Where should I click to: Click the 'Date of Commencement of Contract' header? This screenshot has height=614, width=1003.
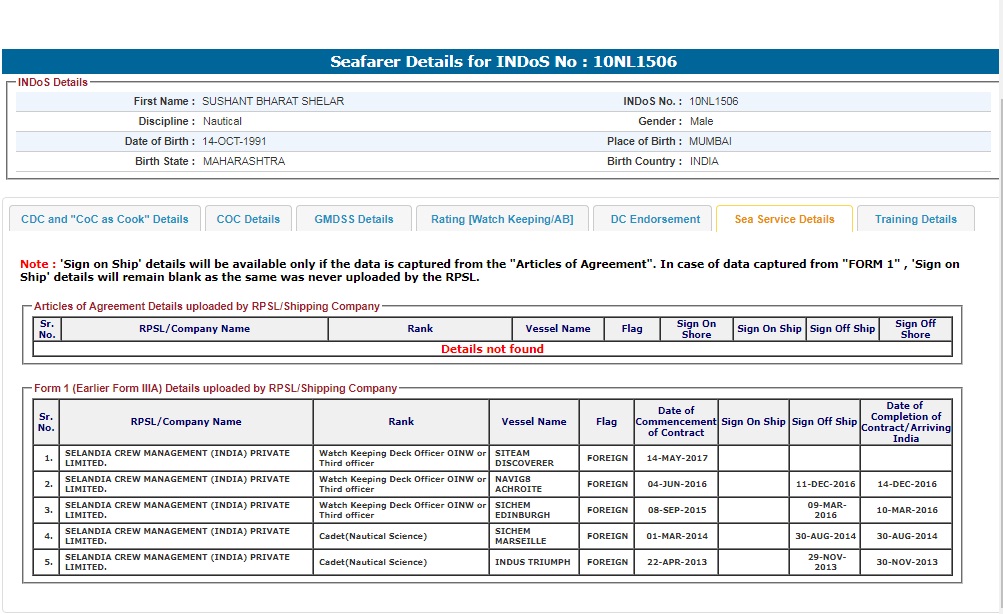(x=676, y=422)
